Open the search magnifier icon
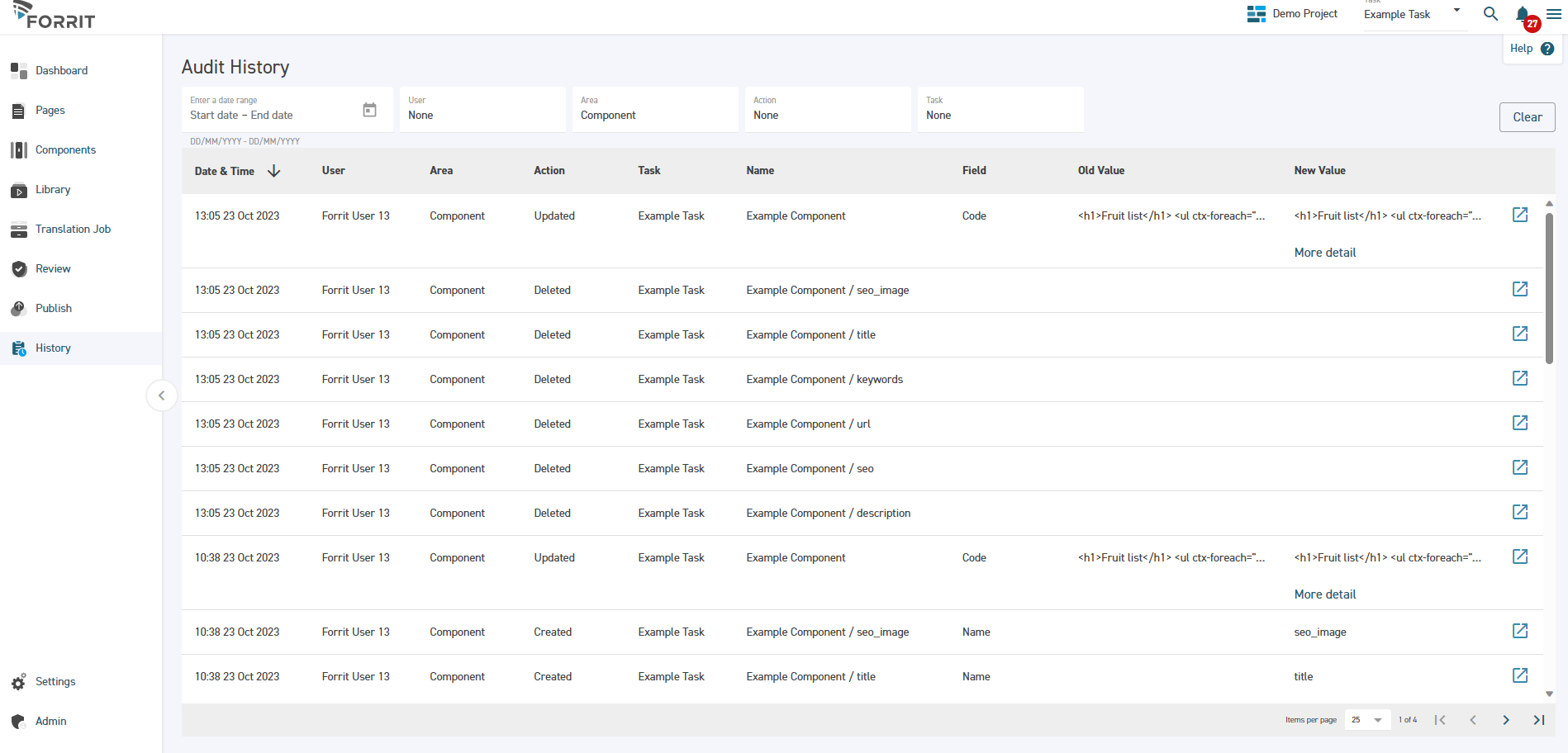This screenshot has width=1568, height=753. point(1490,14)
